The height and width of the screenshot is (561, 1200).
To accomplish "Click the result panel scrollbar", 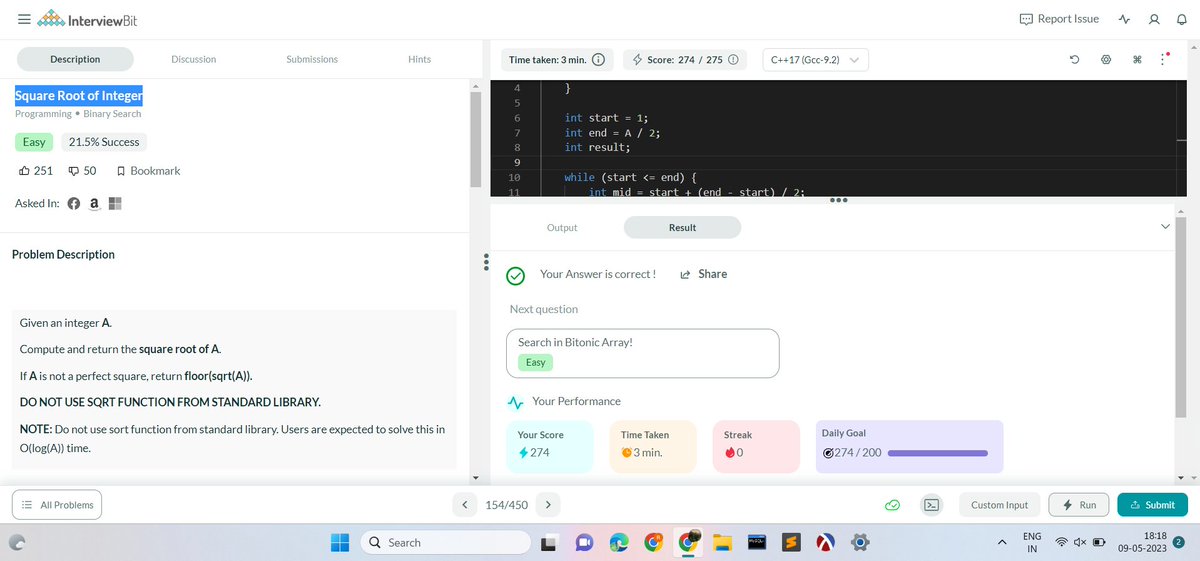I will (x=1181, y=318).
